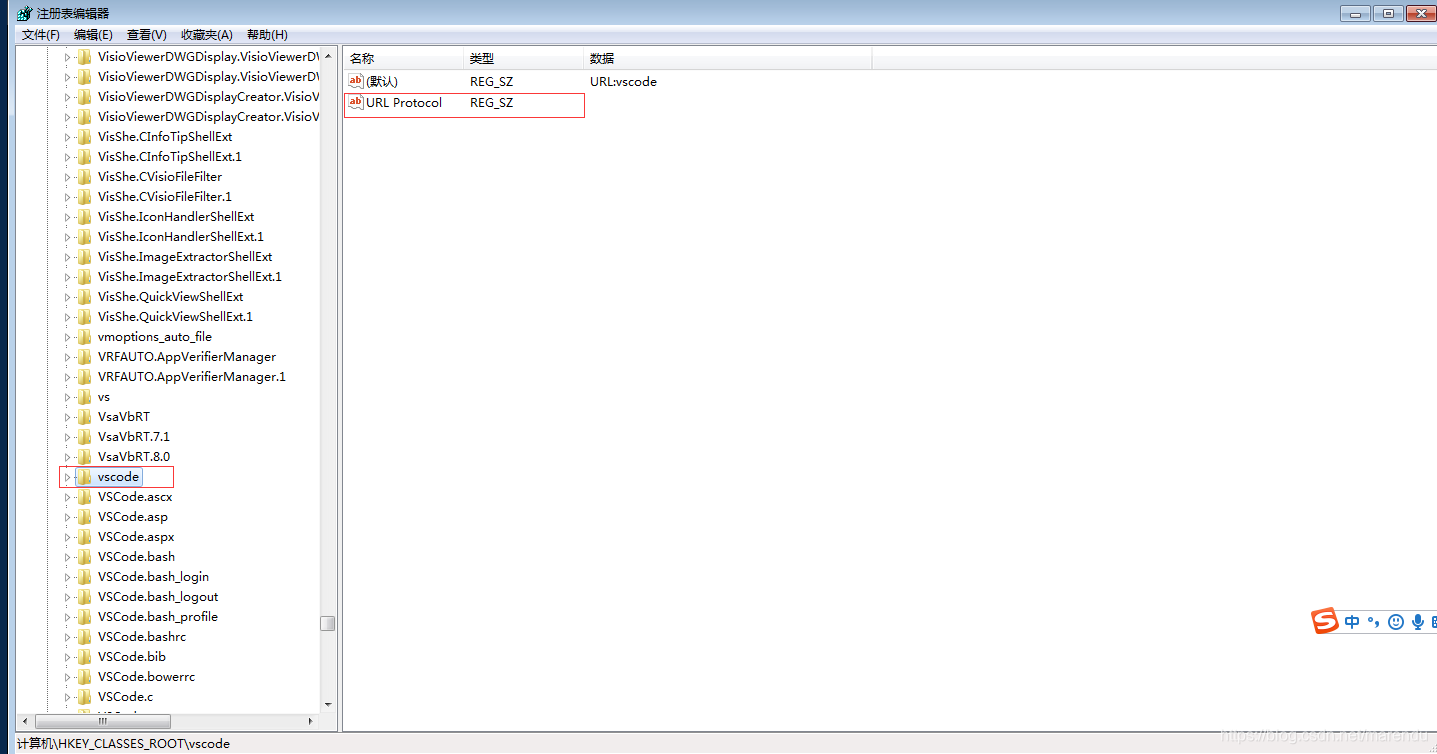Viewport: 1437px width, 754px height.
Task: Sort by the 类型 column header
Action: 524,59
